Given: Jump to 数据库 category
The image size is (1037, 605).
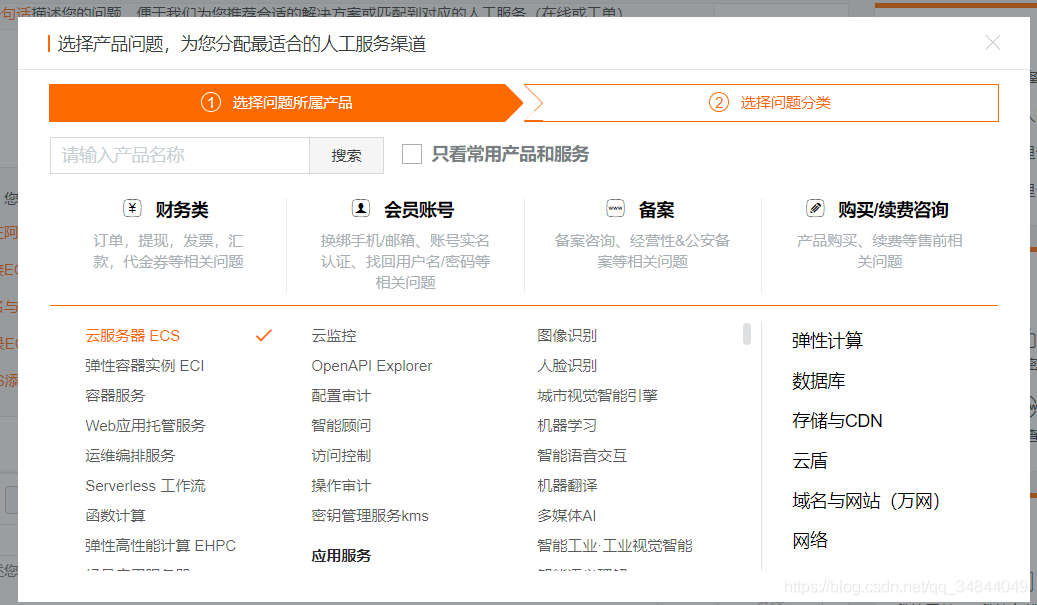Looking at the screenshot, I should (819, 381).
